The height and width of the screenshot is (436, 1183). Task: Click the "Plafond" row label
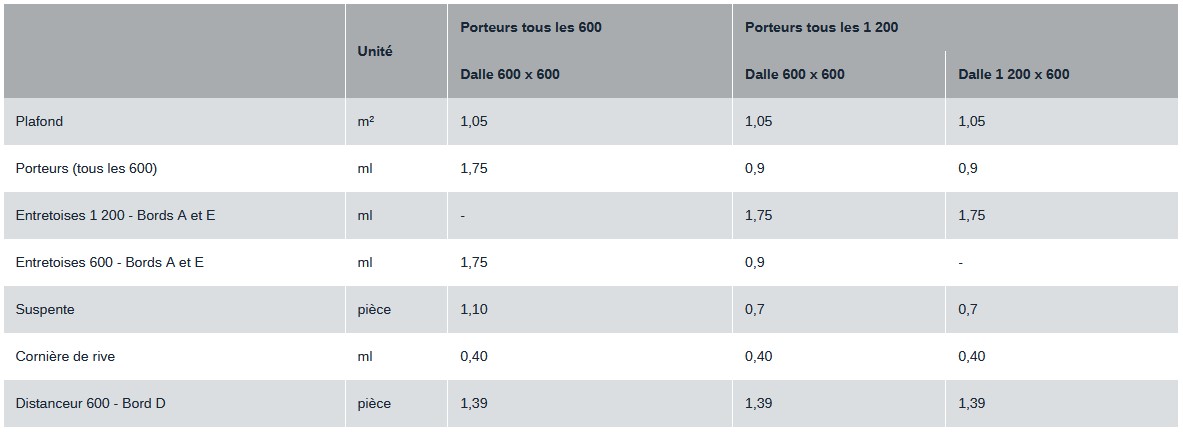pyautogui.click(x=40, y=121)
